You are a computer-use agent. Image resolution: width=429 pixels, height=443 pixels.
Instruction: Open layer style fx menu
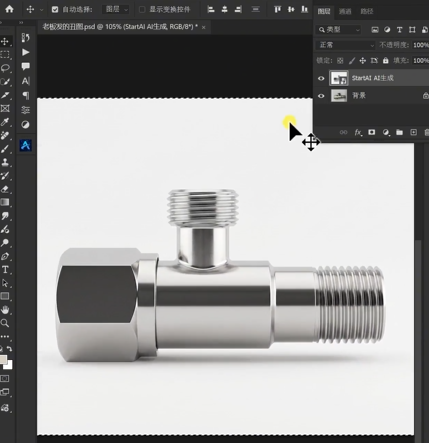[358, 132]
